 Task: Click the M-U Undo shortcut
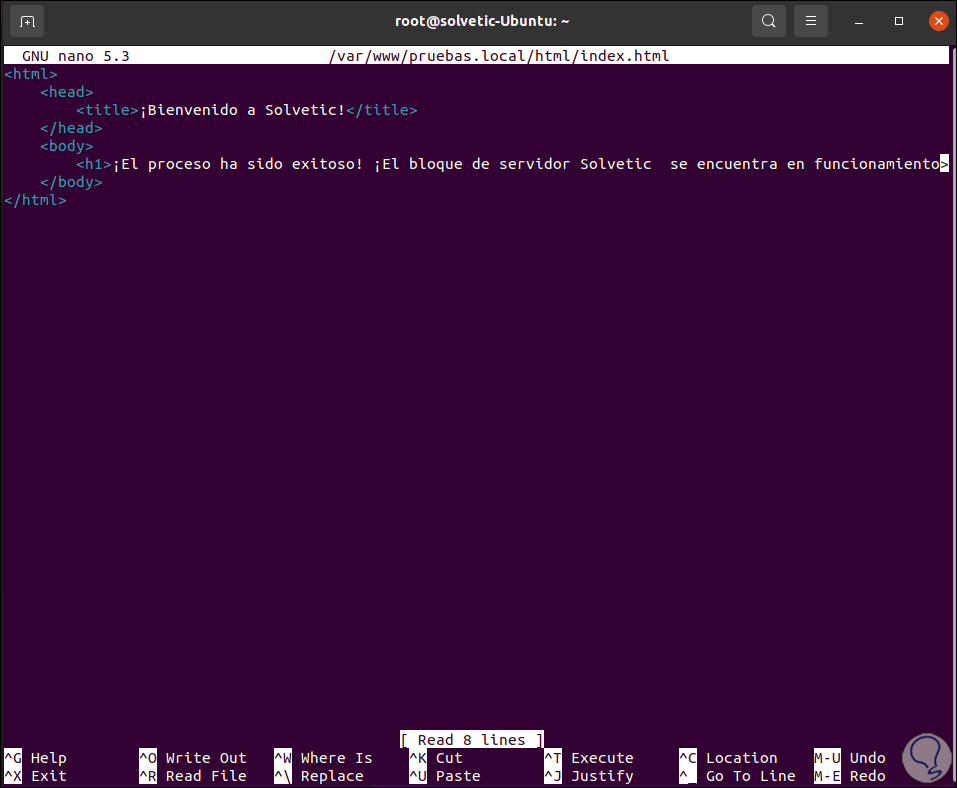point(850,758)
